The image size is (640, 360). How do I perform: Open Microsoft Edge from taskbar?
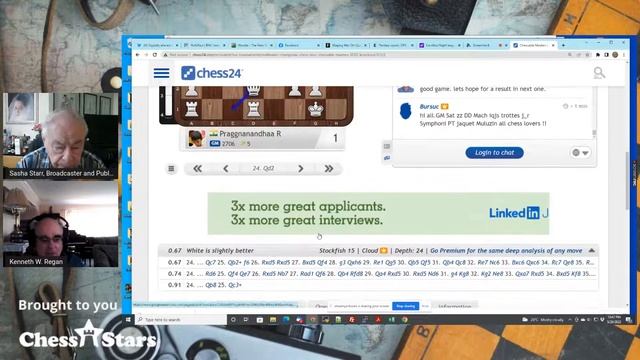pos(286,320)
